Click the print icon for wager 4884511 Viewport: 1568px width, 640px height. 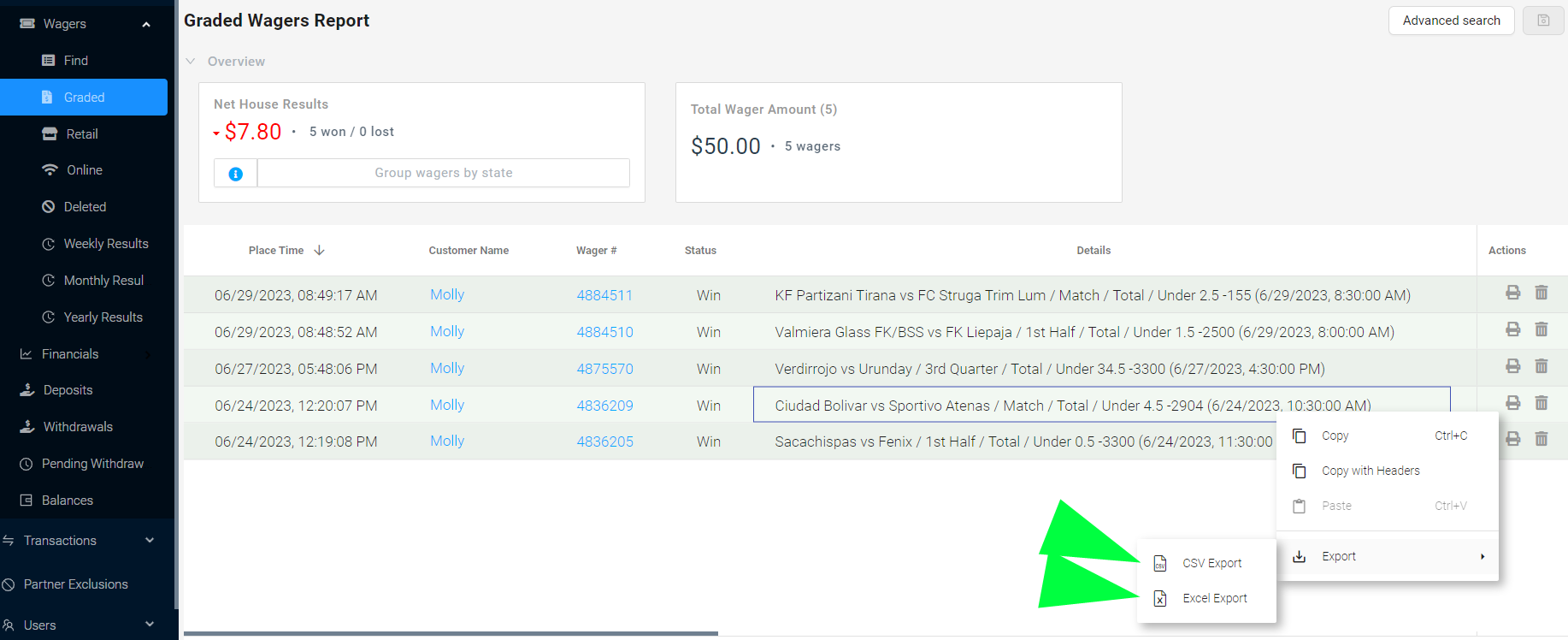click(x=1513, y=293)
